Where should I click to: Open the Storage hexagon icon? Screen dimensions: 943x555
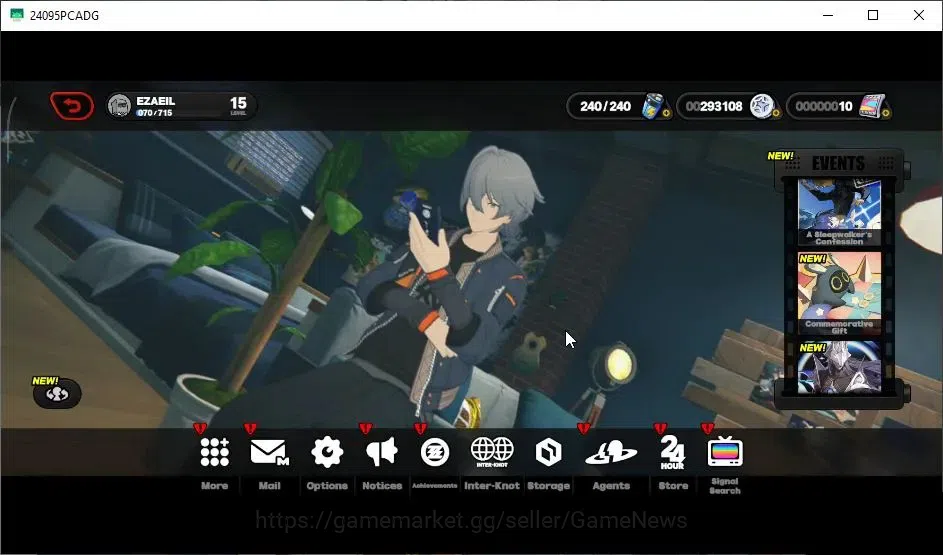(x=548, y=452)
